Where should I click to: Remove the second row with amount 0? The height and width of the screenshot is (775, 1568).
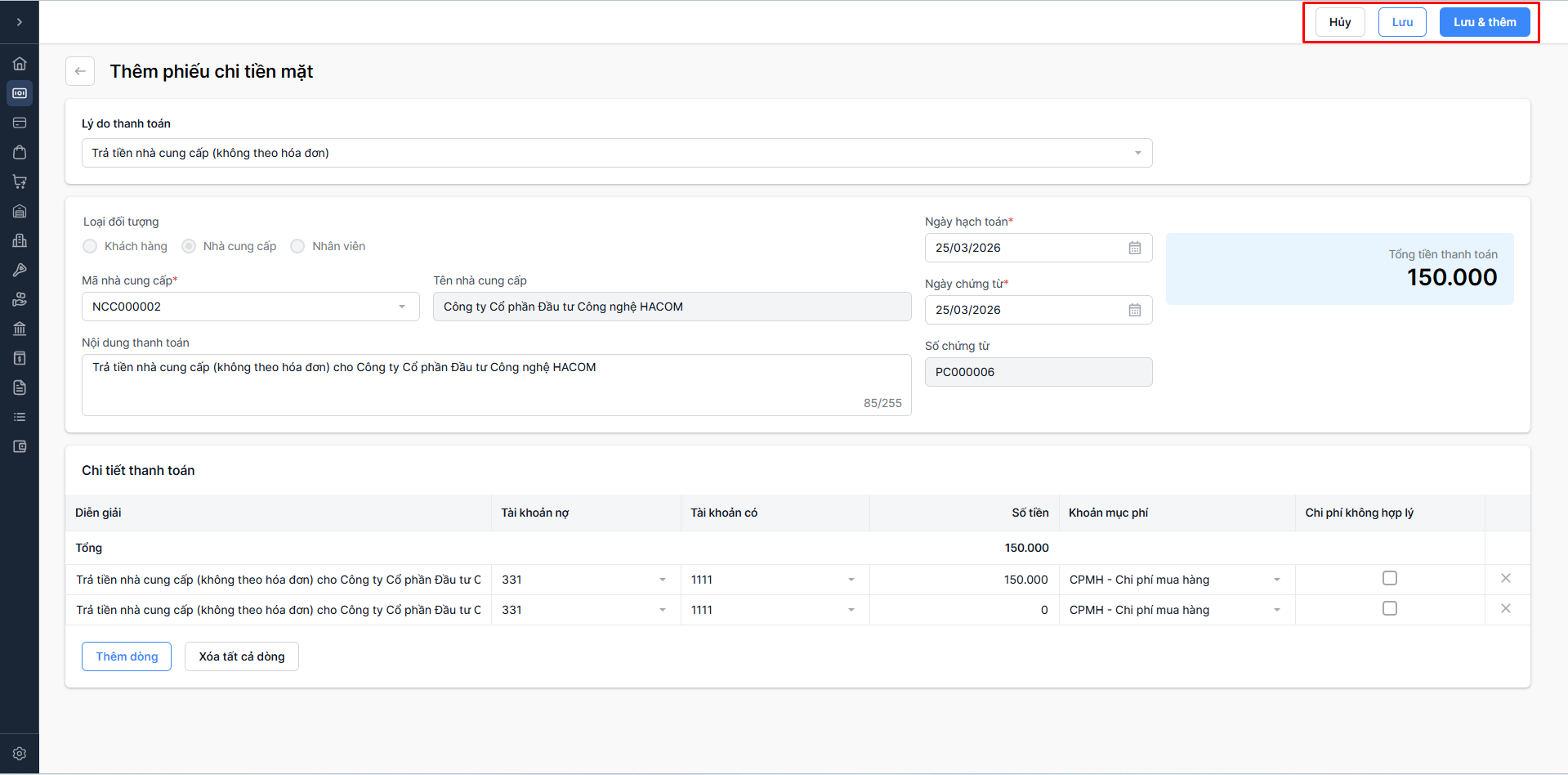coord(1505,609)
